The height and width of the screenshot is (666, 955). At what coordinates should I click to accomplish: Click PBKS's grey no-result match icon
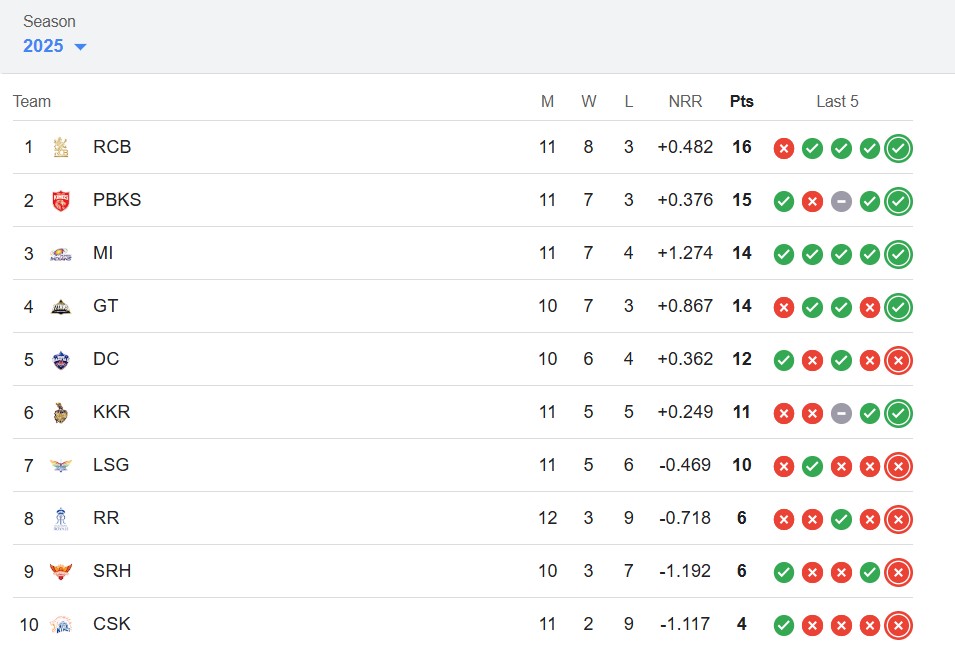841,201
